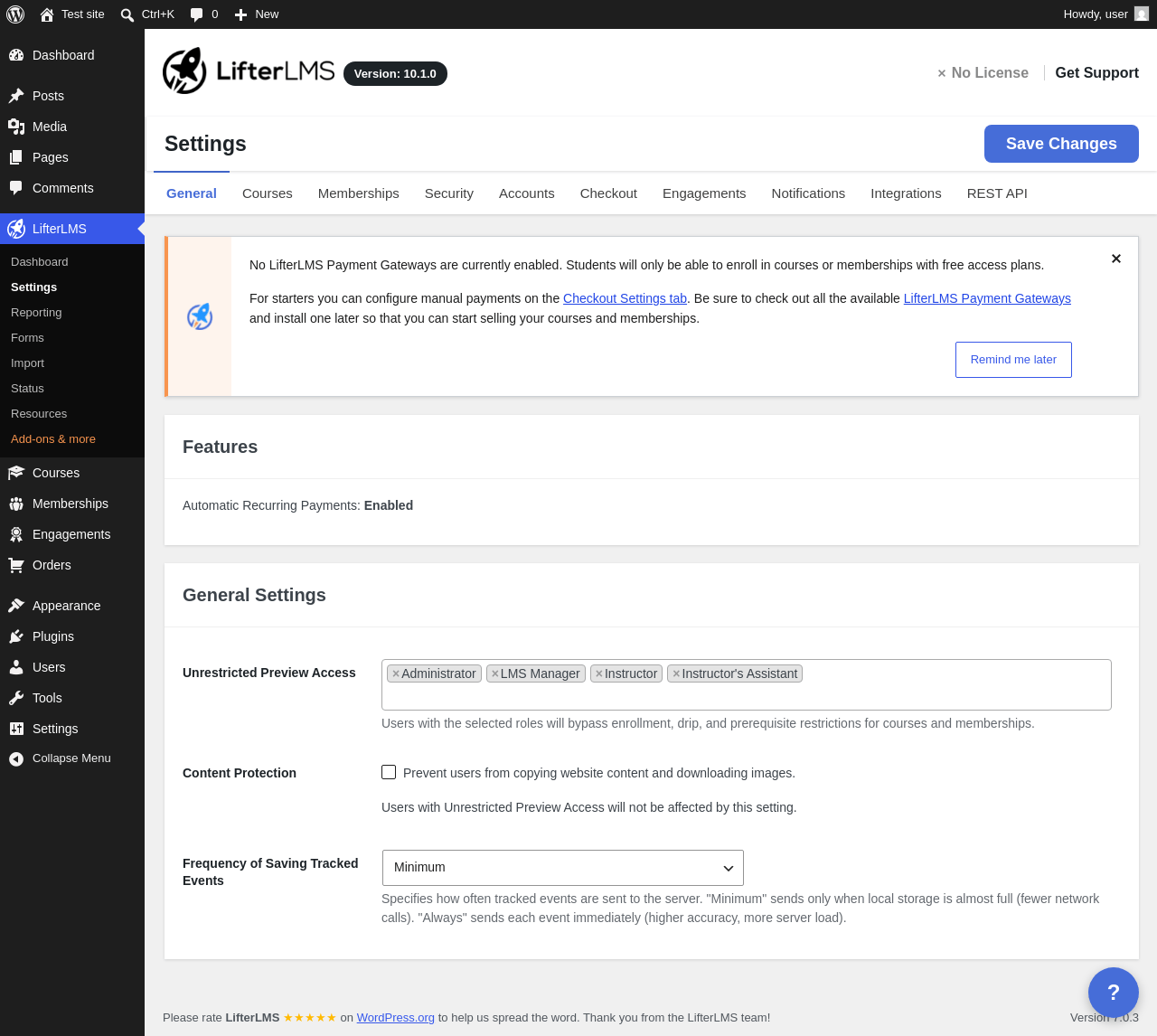The image size is (1157, 1036).
Task: Open the Test site home icon
Action: coord(47,14)
